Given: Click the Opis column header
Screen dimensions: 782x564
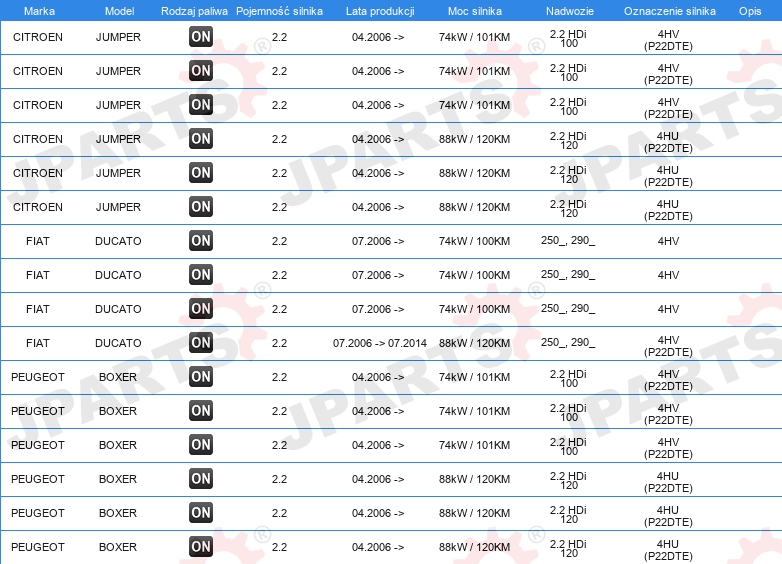Looking at the screenshot, I should [x=750, y=11].
